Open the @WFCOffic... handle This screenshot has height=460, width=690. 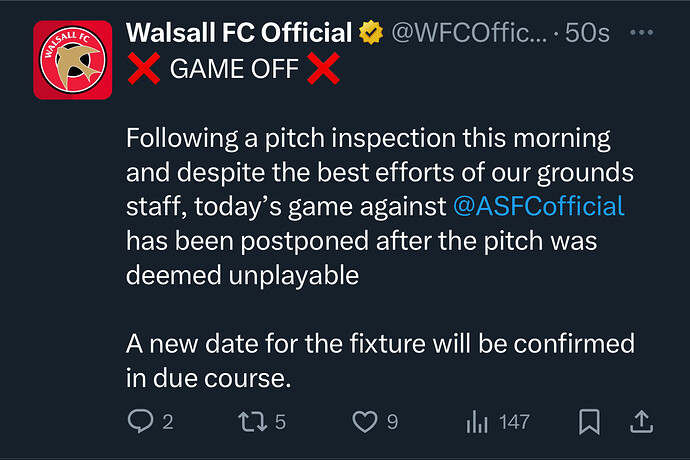469,32
